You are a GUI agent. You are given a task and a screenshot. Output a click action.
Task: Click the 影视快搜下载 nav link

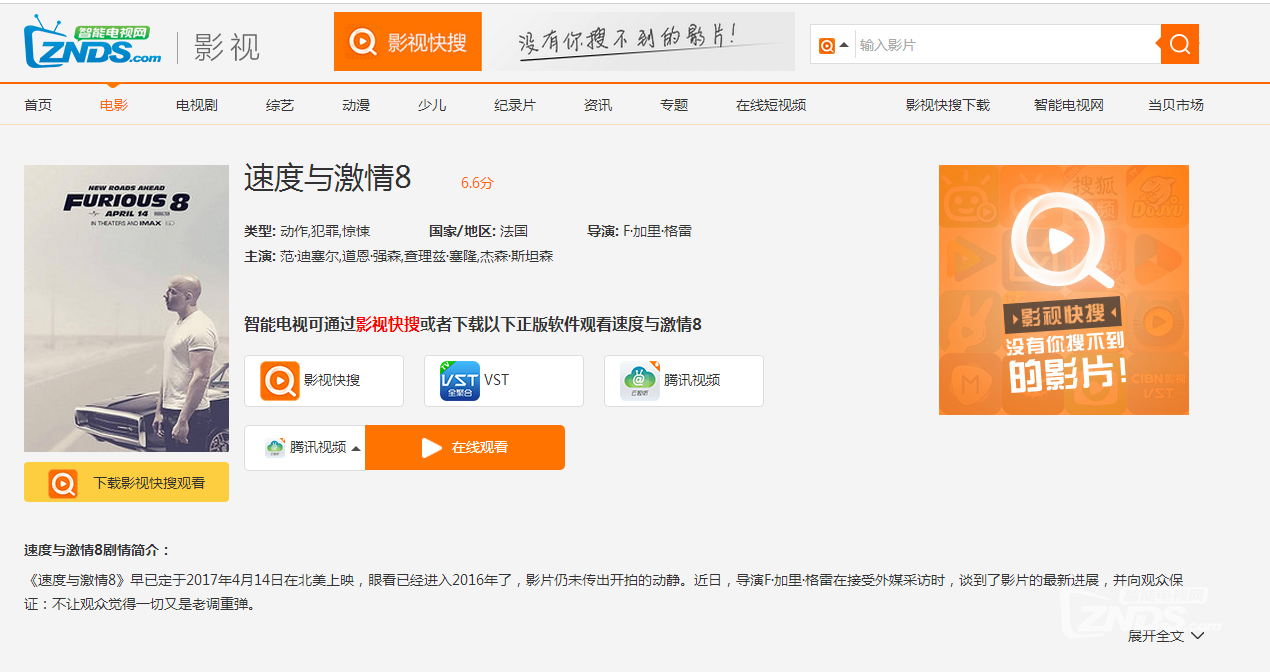(948, 105)
